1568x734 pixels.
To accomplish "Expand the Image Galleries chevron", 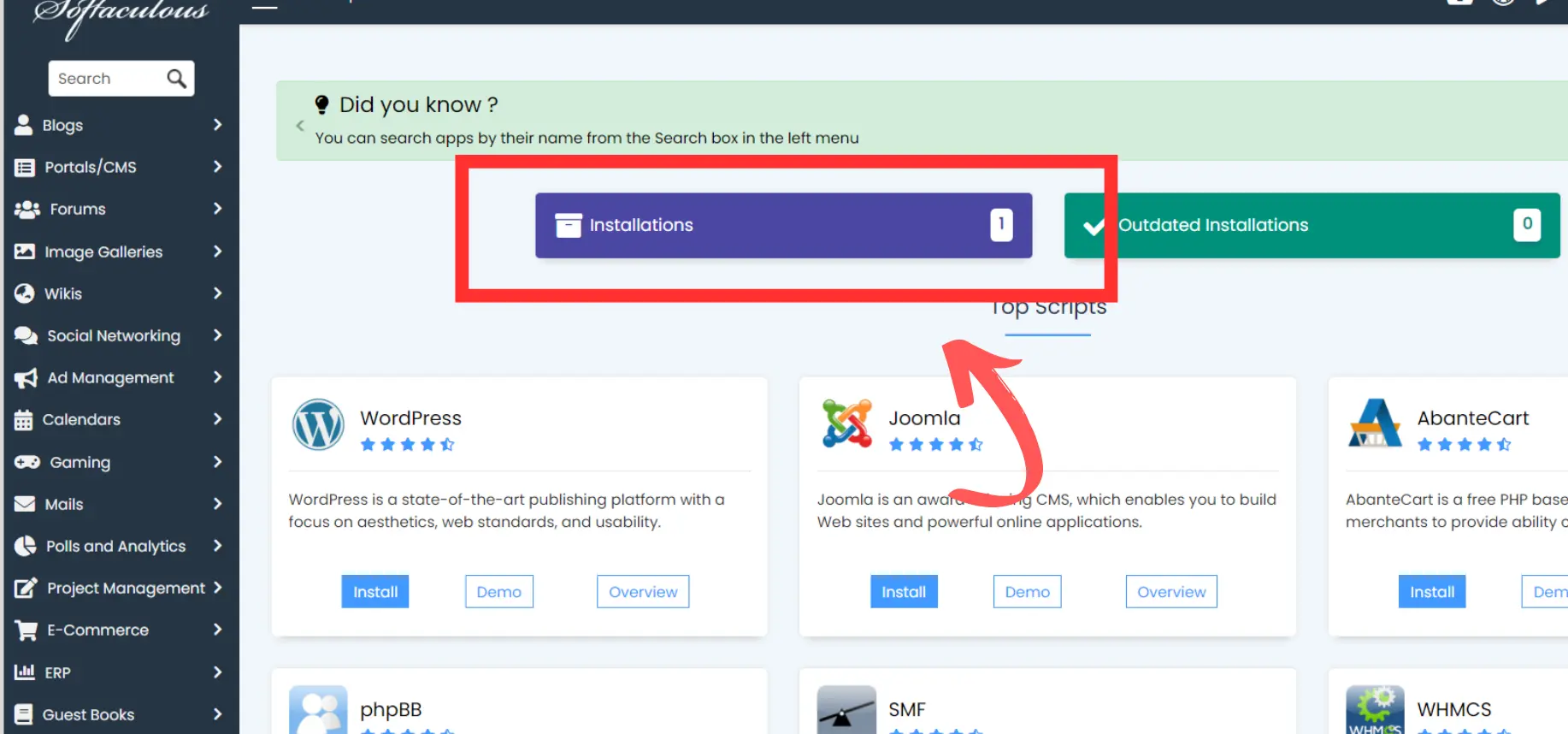I will [217, 252].
